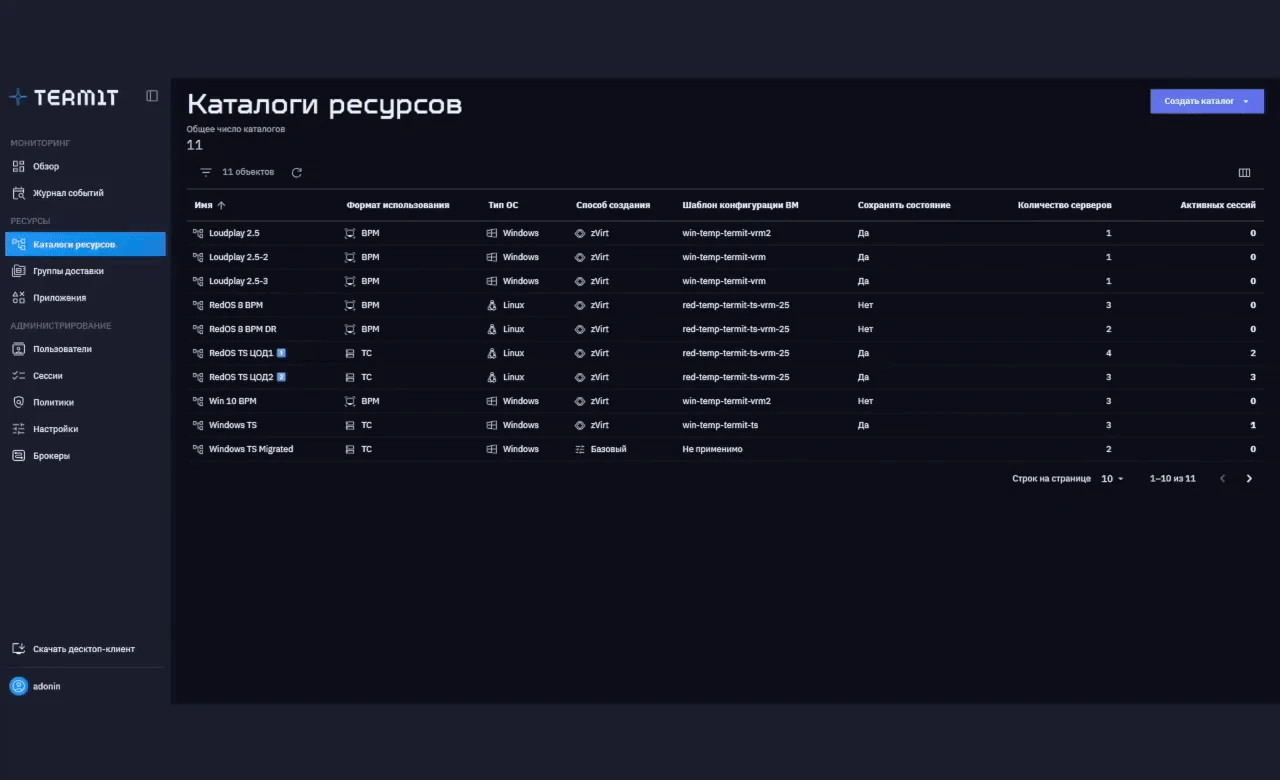Refresh the catalog list
Image resolution: width=1280 pixels, height=780 pixels.
point(297,172)
